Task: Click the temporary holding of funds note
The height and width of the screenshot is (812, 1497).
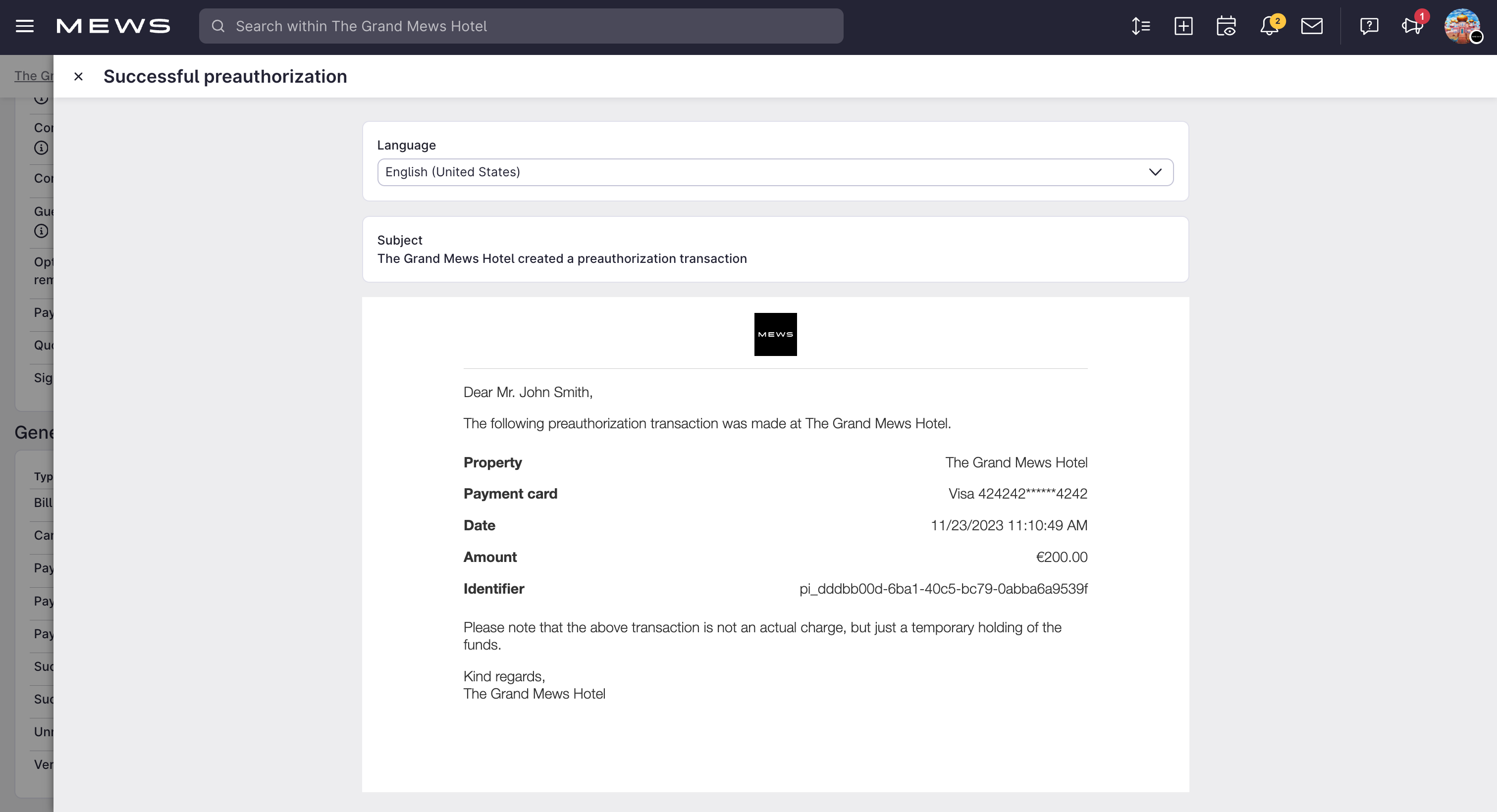Action: [762, 637]
